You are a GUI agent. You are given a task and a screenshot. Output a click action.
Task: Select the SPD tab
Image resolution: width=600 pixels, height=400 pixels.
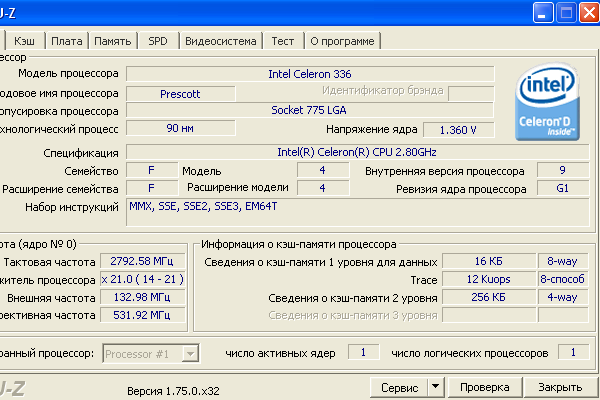(158, 41)
